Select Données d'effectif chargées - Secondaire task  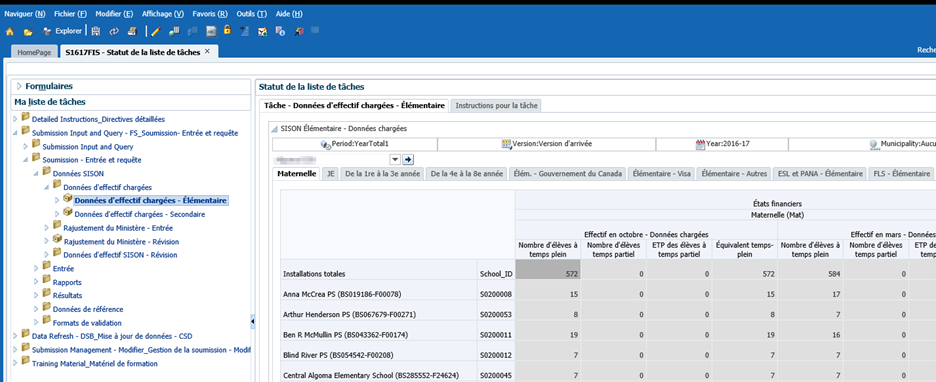(x=140, y=214)
